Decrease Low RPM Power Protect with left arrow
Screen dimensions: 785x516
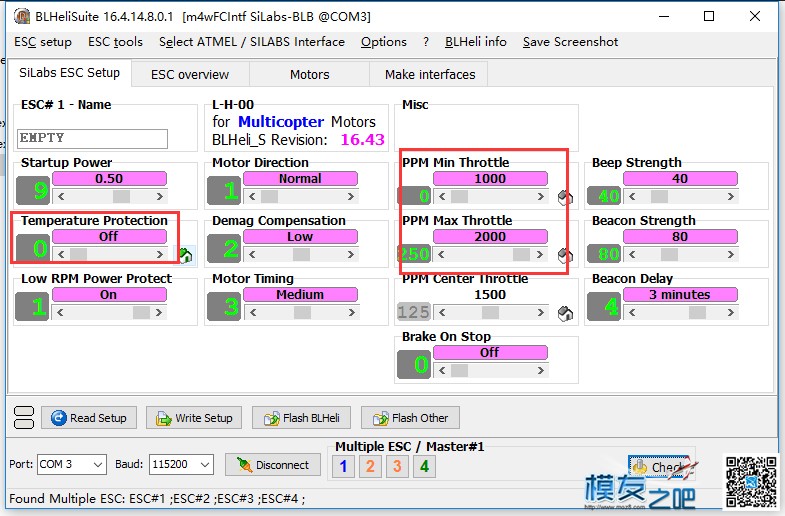61,313
